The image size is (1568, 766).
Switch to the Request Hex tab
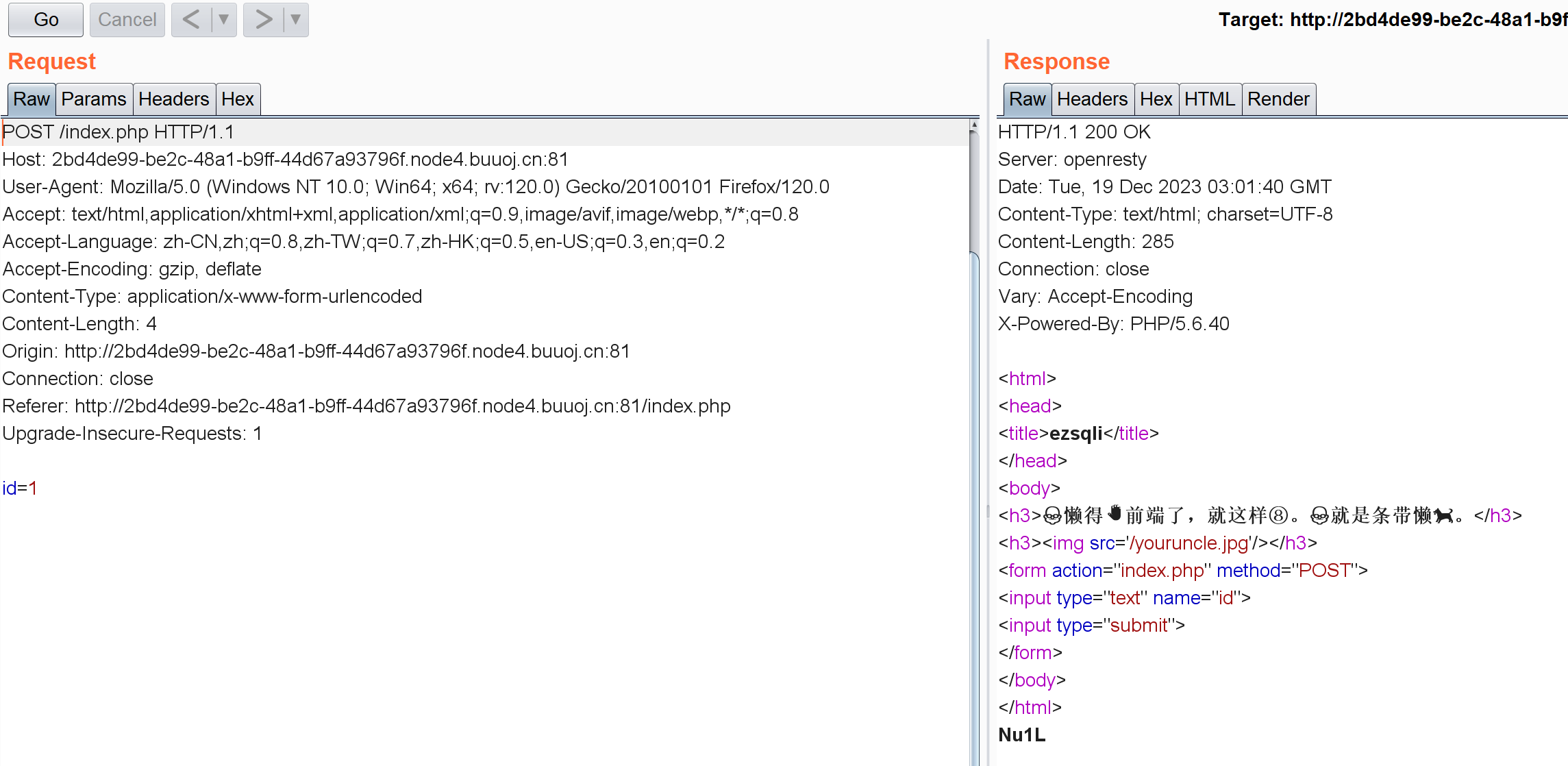pos(238,99)
